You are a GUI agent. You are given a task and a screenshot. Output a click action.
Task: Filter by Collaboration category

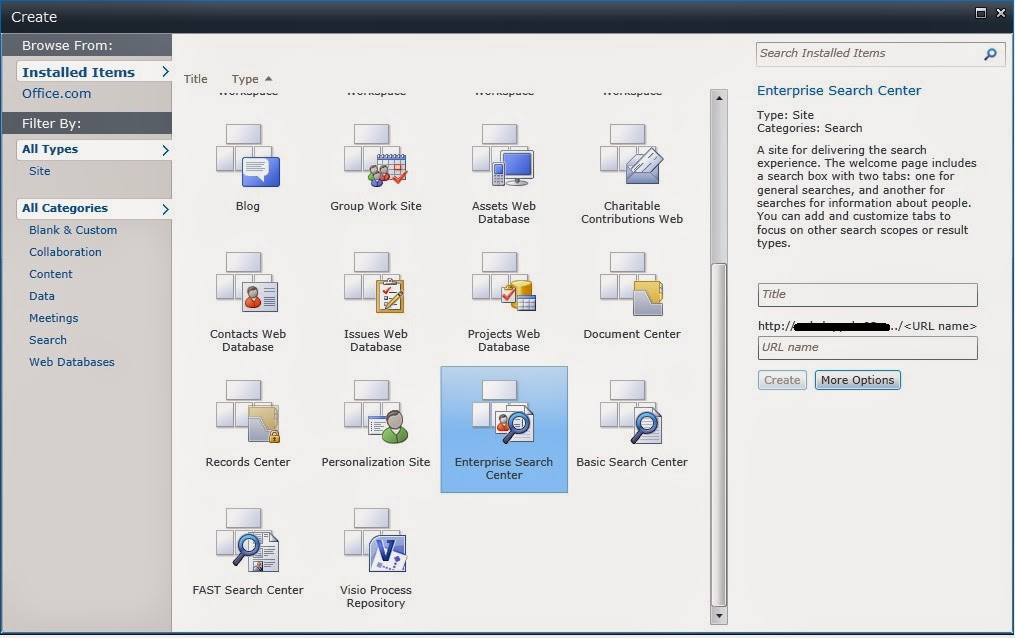point(65,252)
